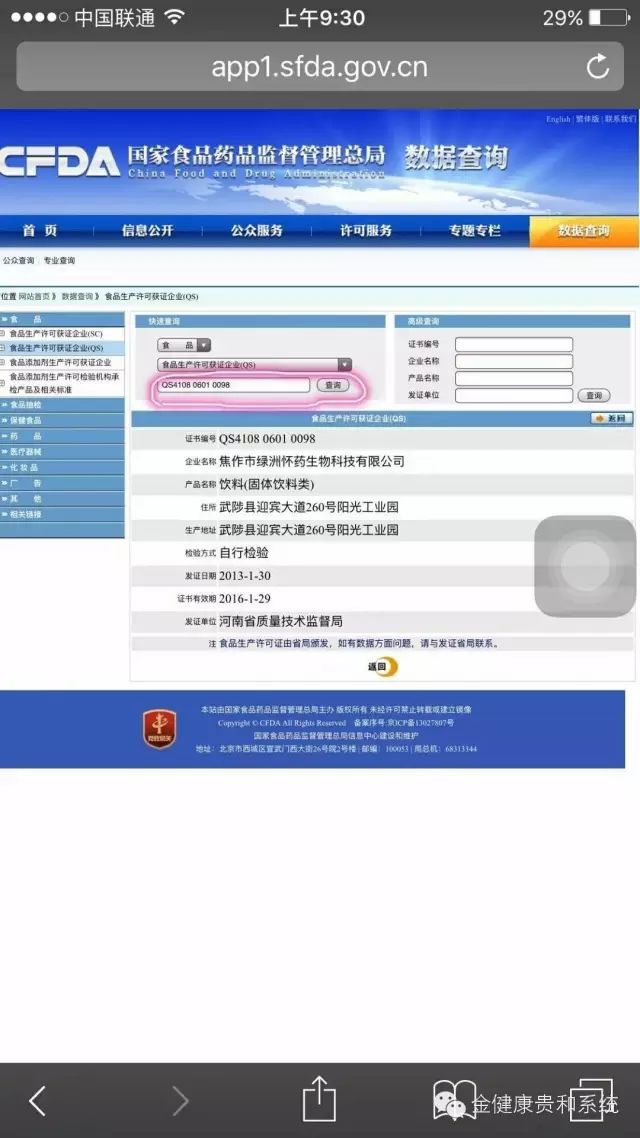The image size is (640, 1138).
Task: Expand the 食品抽检 sidebar category
Action: click(x=62, y=405)
